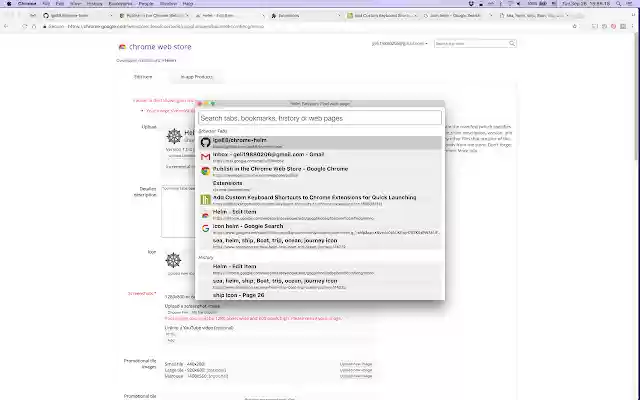Click the Add button under YouTube video

[171, 340]
